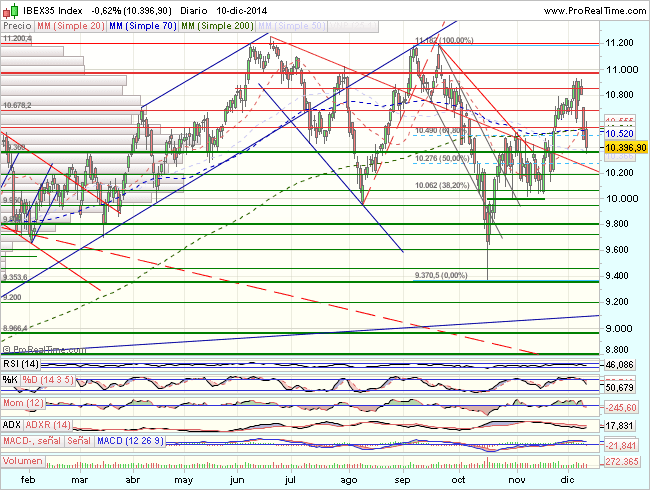The image size is (650, 490).
Task: Click the faded MM (Simple 50) legend label
Action: 292,26
